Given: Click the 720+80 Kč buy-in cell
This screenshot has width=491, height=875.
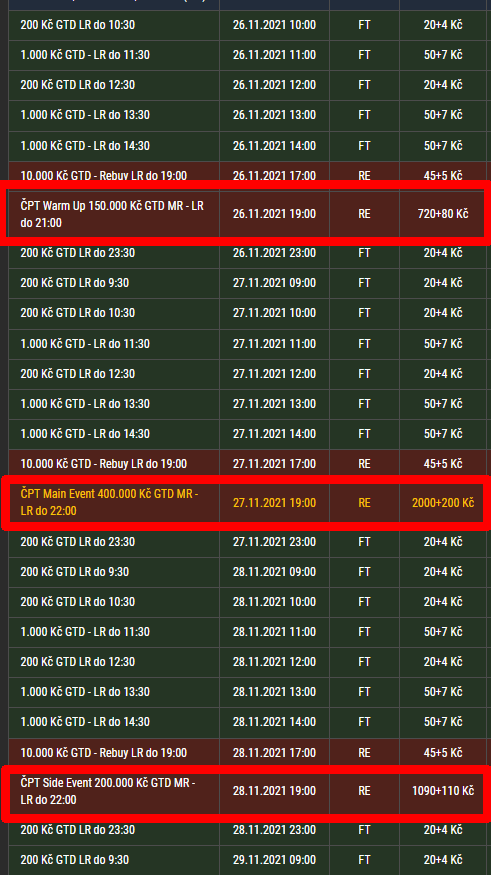Looking at the screenshot, I should (442, 214).
